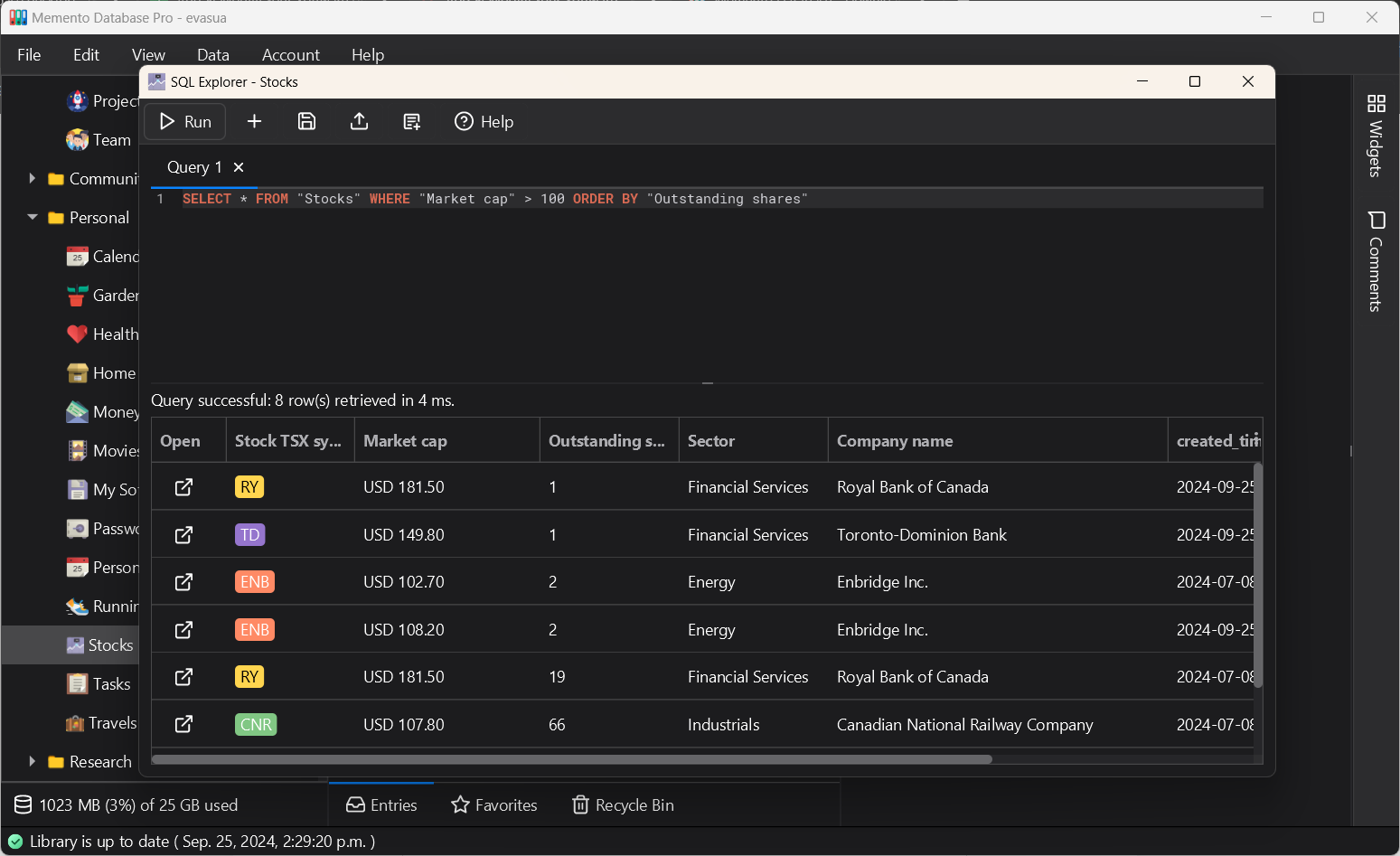1400x856 pixels.
Task: Expand the Research folder
Action: (x=33, y=762)
